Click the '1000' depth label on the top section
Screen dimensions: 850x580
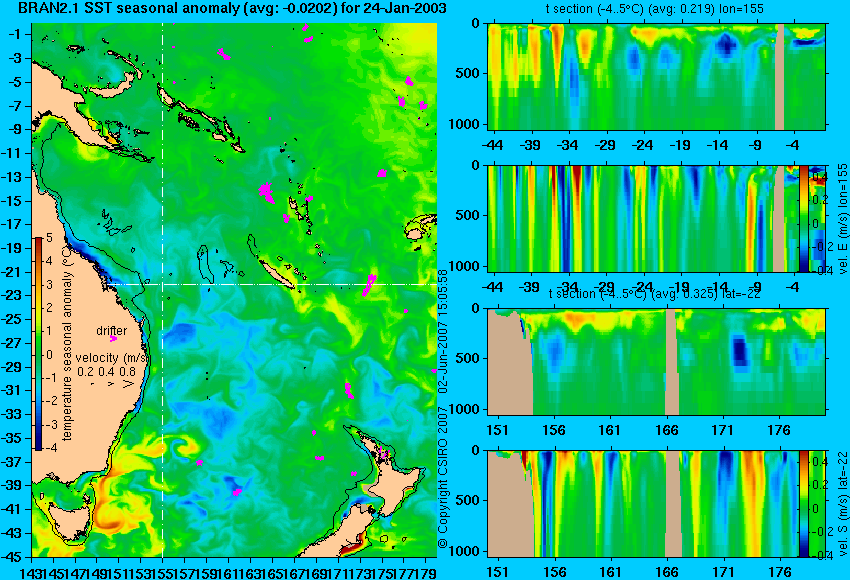tap(464, 124)
